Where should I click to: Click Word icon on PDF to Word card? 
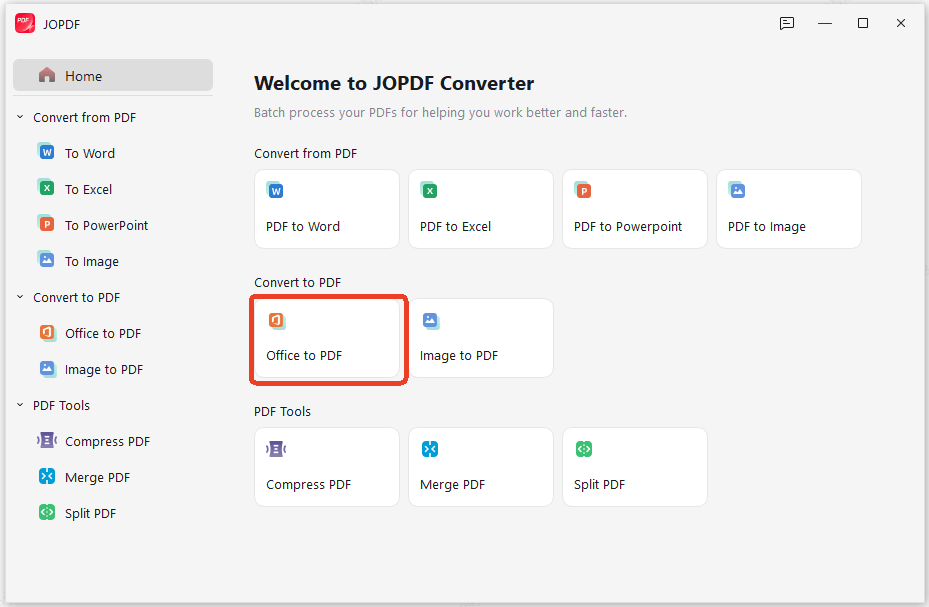point(276,190)
